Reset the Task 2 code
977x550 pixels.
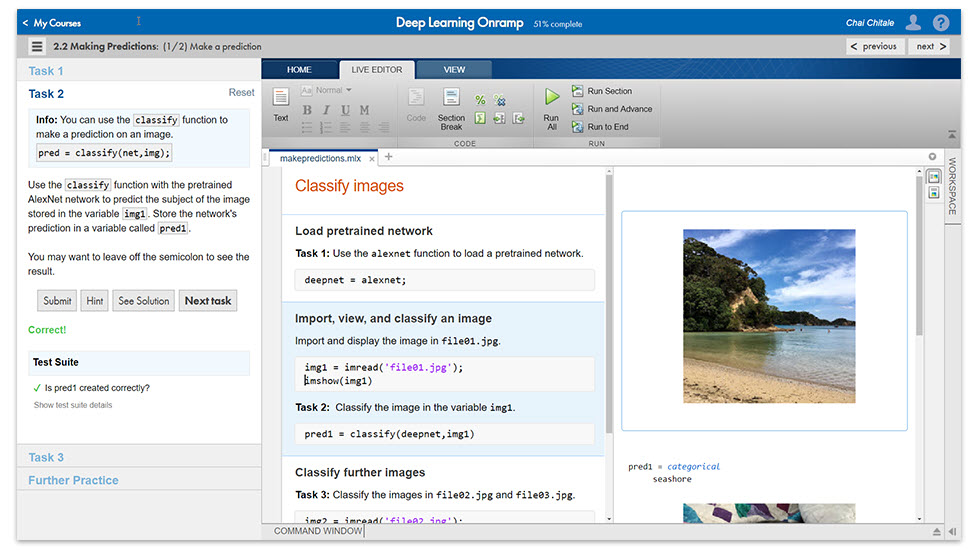point(241,92)
